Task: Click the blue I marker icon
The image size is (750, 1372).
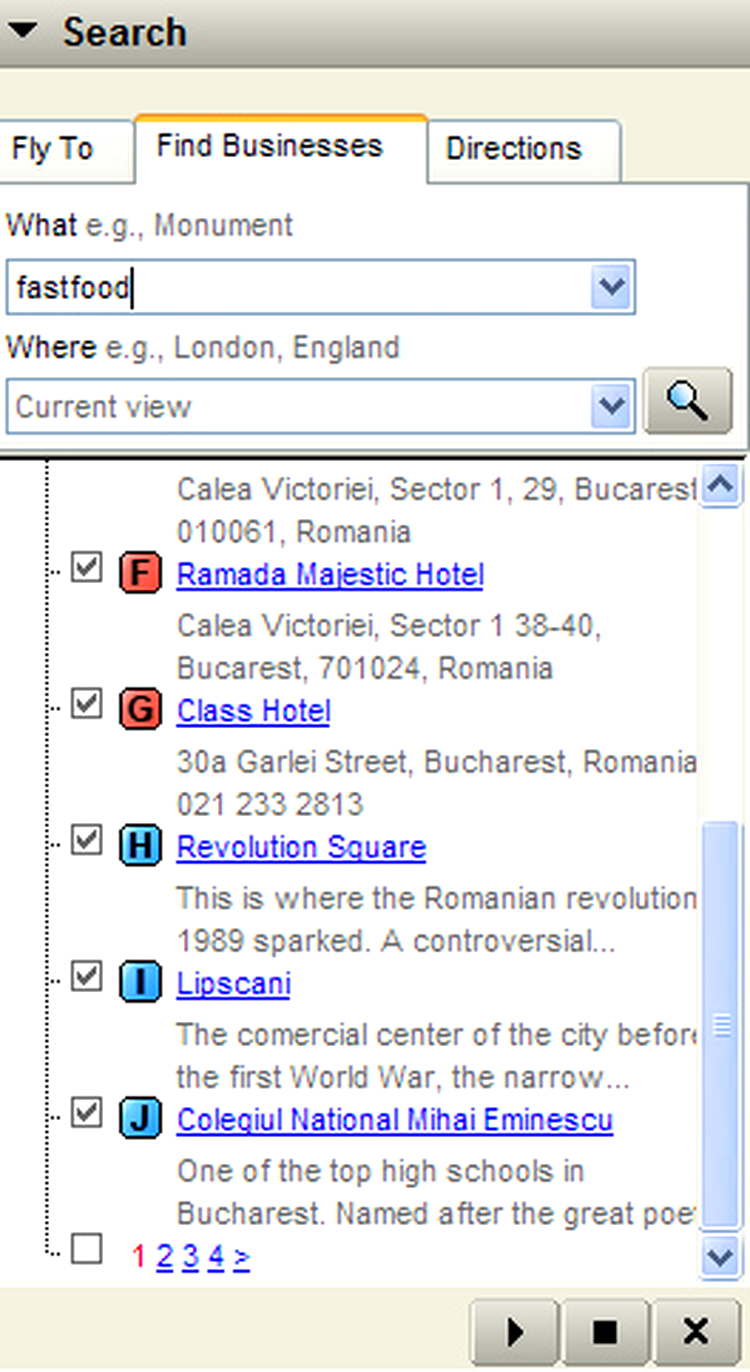Action: (x=140, y=982)
